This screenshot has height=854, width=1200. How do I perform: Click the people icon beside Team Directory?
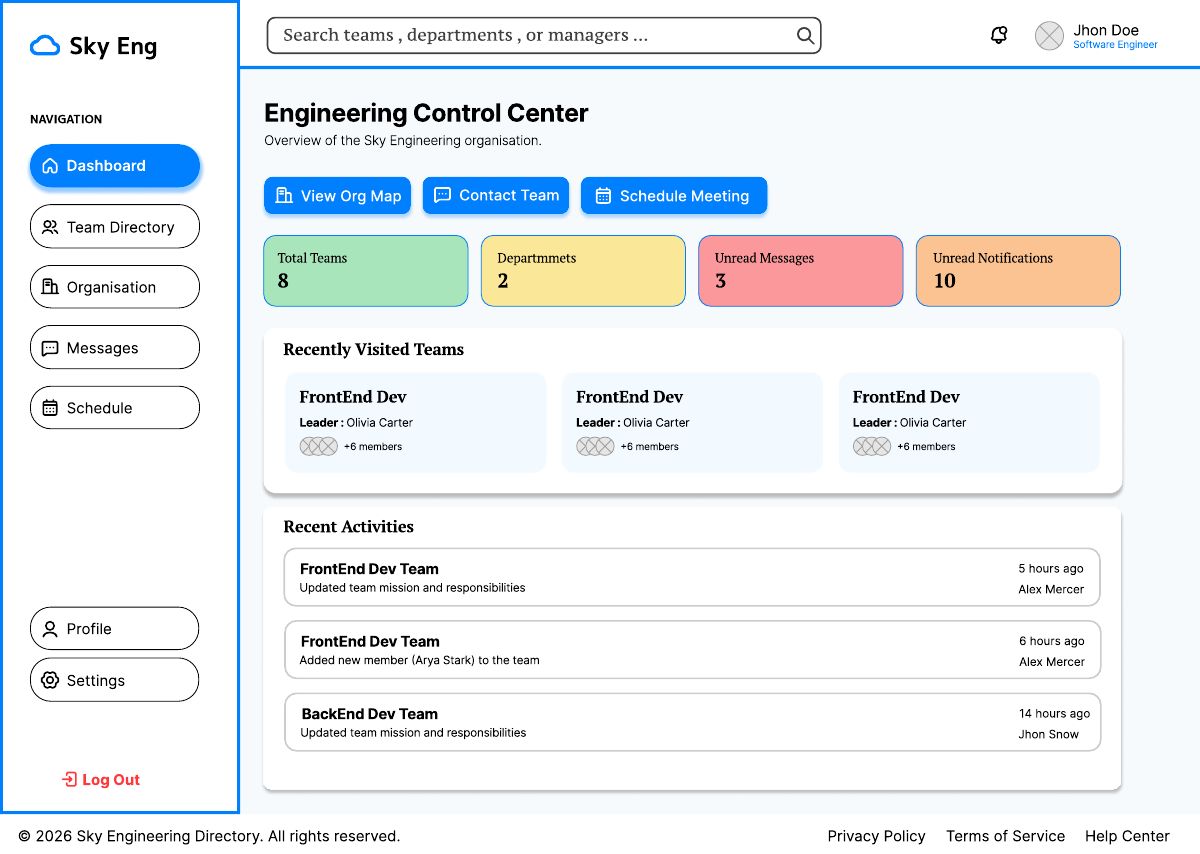(49, 227)
